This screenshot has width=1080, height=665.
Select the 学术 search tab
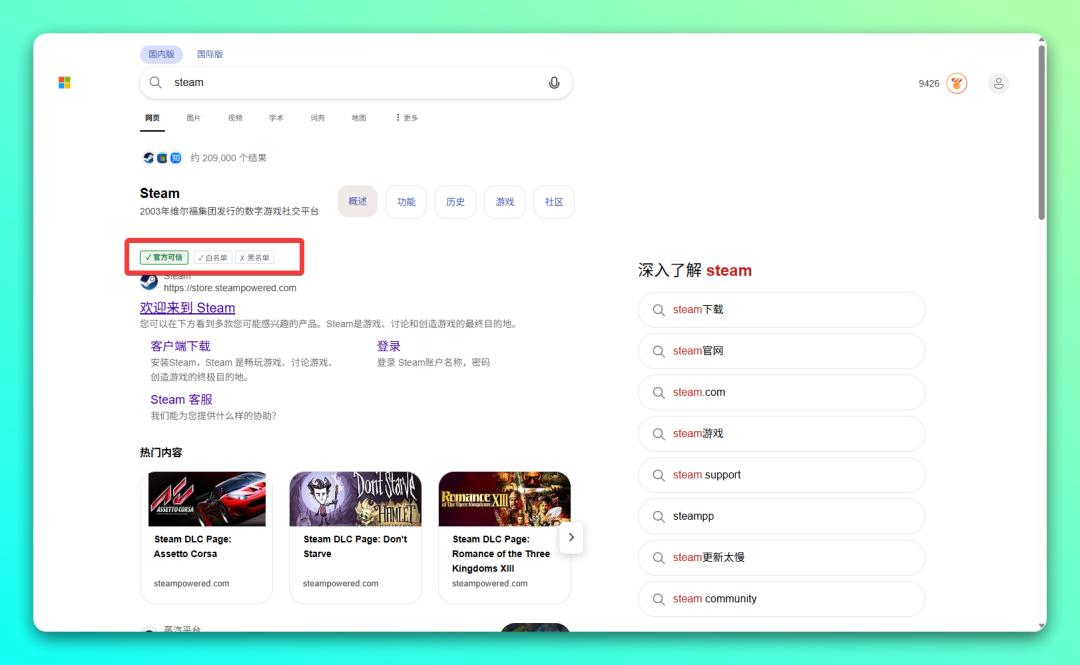pyautogui.click(x=276, y=118)
